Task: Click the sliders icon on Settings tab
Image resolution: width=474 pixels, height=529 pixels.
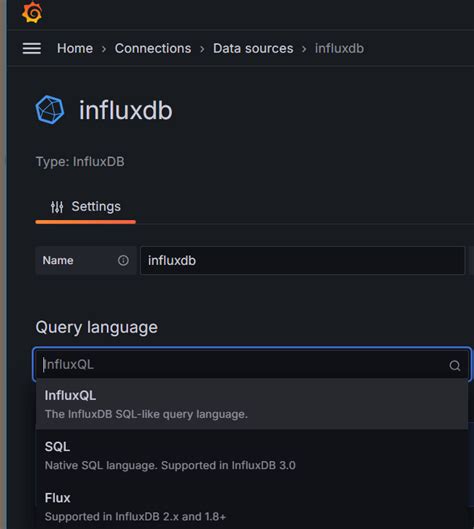Action: (x=57, y=207)
